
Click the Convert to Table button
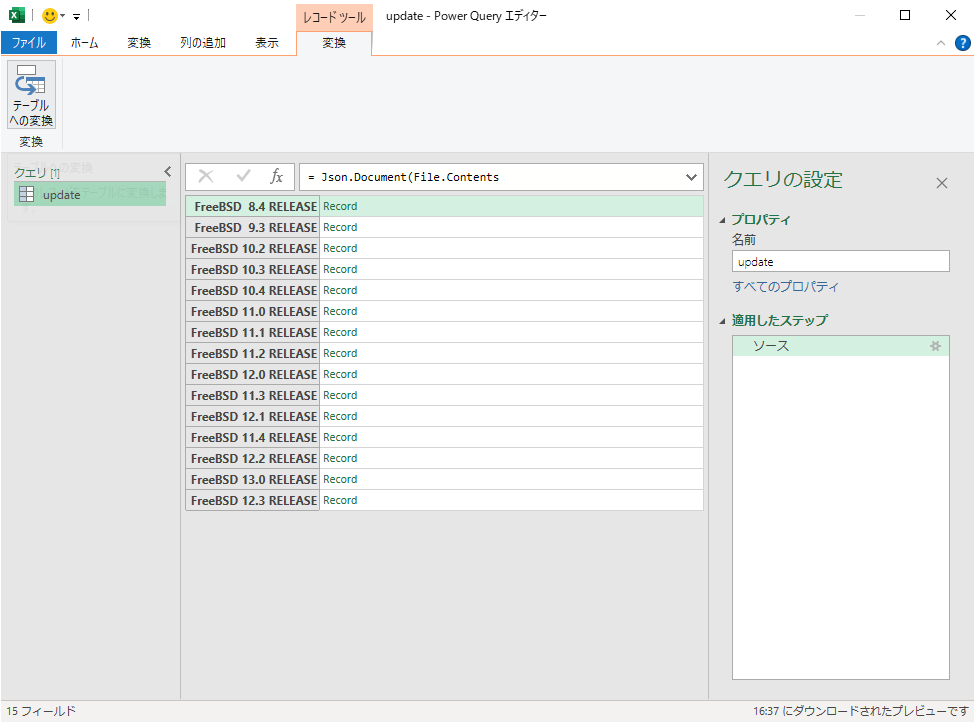click(x=32, y=94)
